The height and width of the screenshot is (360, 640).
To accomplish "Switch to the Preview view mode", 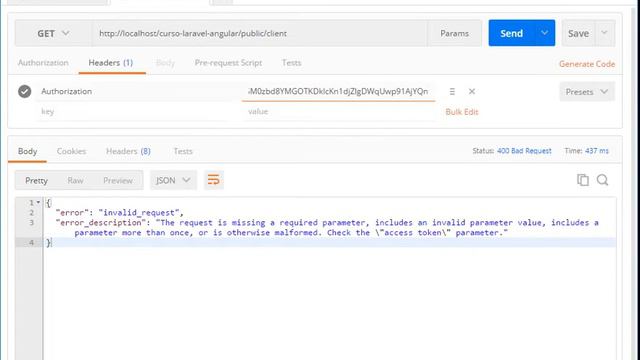I will [x=118, y=180].
